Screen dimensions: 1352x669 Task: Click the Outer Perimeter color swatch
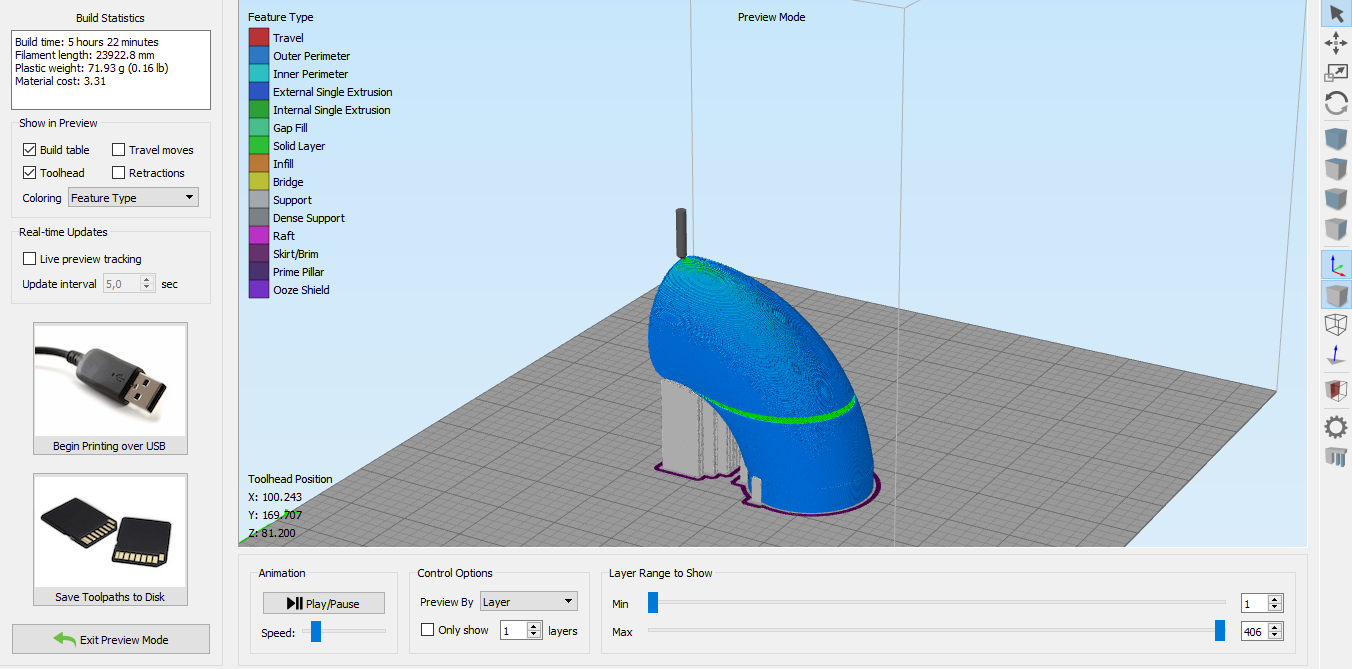(x=258, y=56)
